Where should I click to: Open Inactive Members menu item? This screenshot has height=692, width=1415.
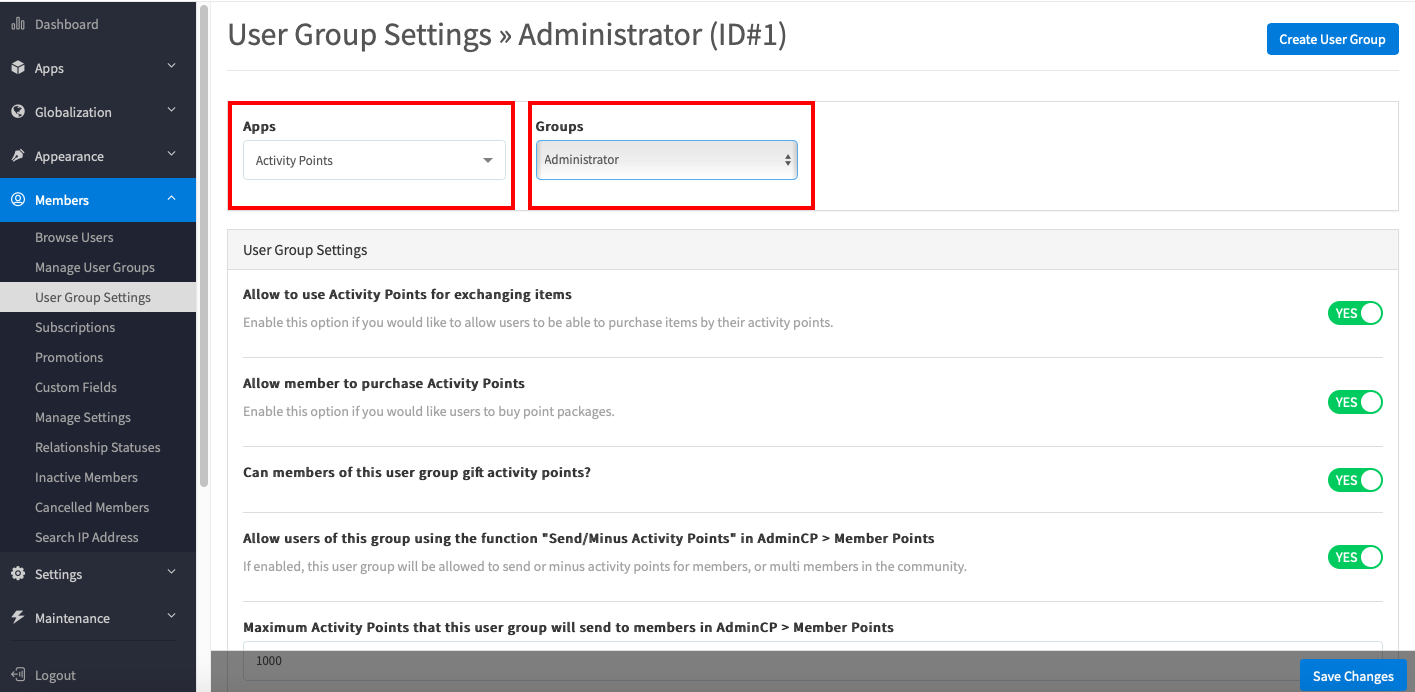(98, 477)
